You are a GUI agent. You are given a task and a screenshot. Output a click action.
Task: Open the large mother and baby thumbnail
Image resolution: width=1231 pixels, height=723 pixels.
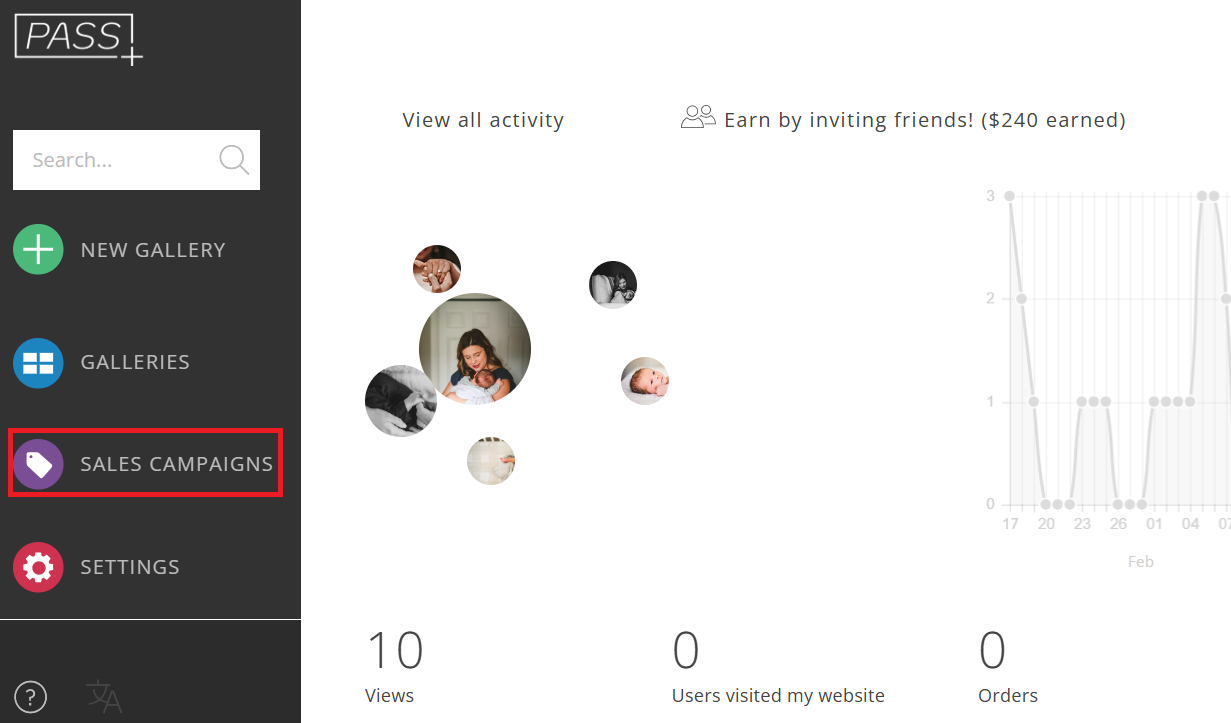pyautogui.click(x=475, y=349)
